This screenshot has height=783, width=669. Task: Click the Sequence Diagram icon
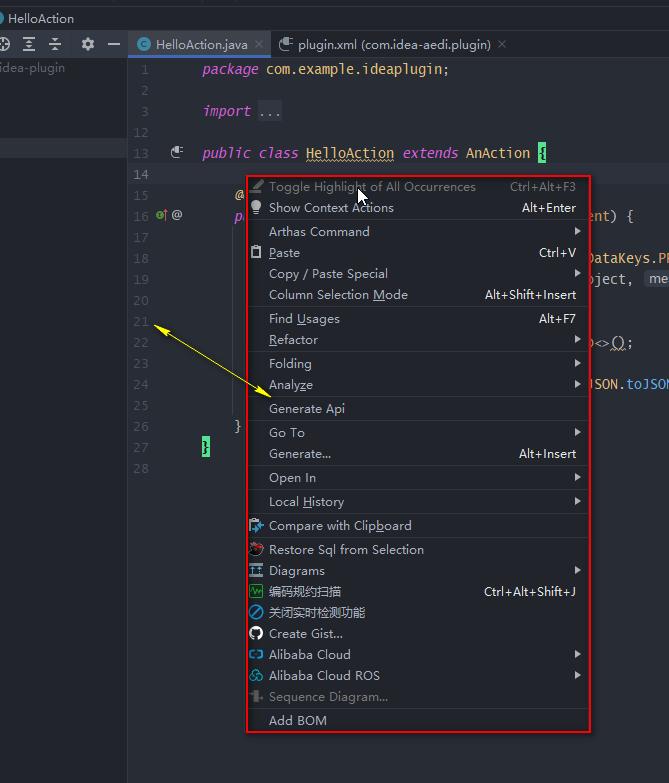tap(256, 696)
